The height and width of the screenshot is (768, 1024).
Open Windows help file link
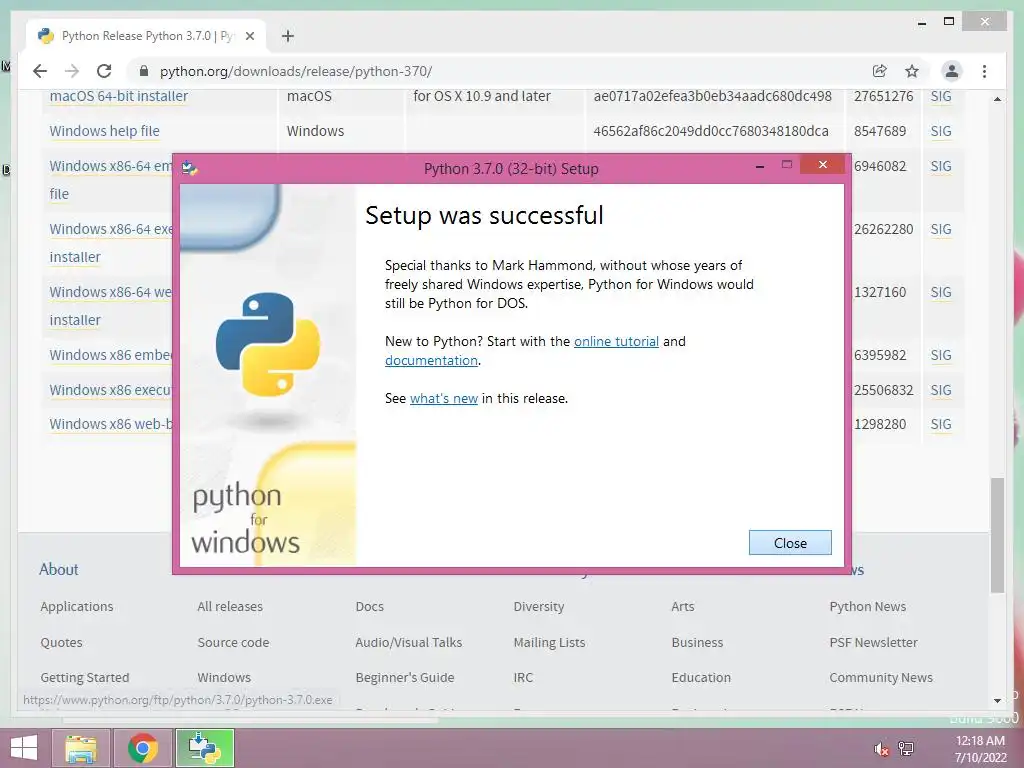point(104,131)
